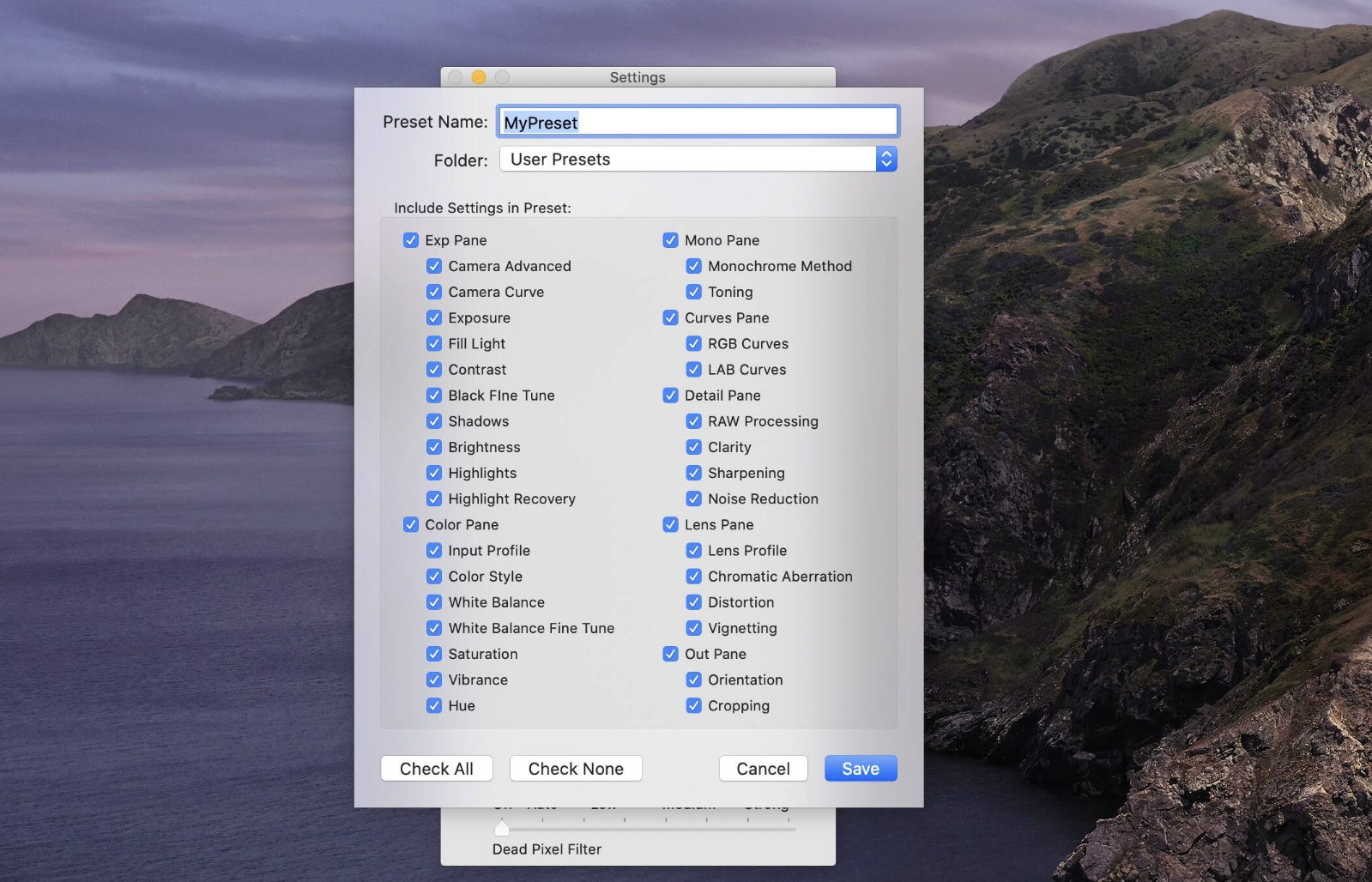Viewport: 1372px width, 882px height.
Task: Toggle the Curves Pane checkbox
Action: [671, 317]
